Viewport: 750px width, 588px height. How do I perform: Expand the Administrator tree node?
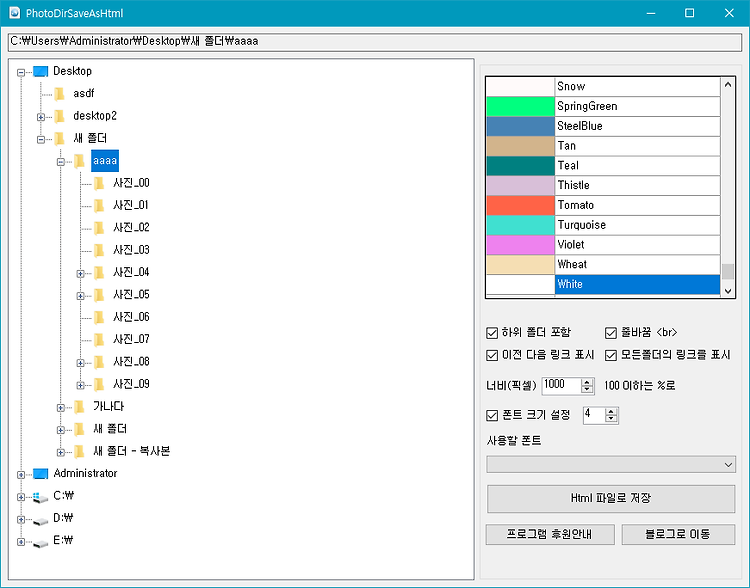coord(21,474)
